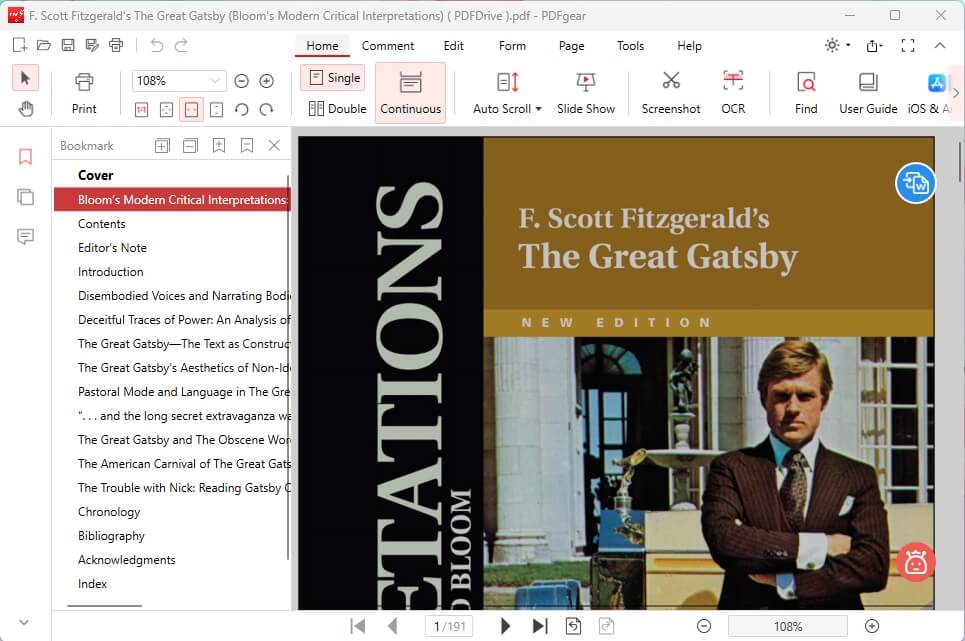Screen dimensions: 965x641
Task: Set view to fit height
Action: click(217, 109)
